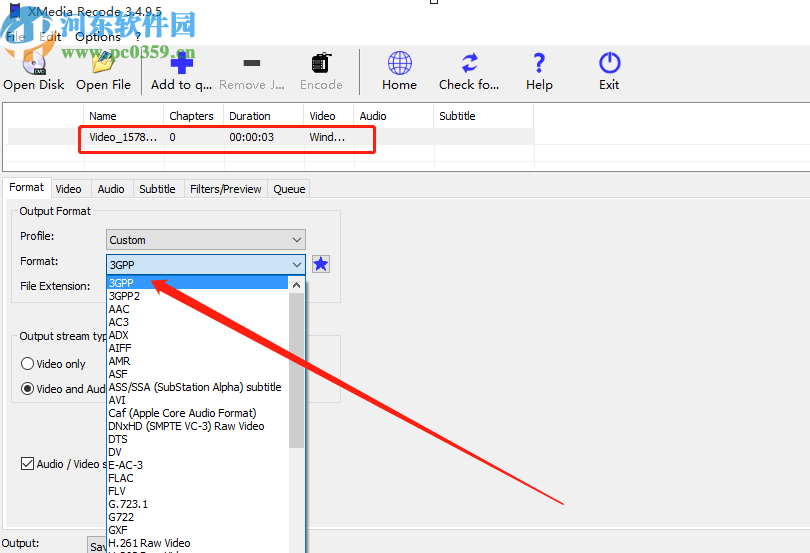The width and height of the screenshot is (810, 553).
Task: Click the Remove Job minus icon
Action: click(252, 63)
